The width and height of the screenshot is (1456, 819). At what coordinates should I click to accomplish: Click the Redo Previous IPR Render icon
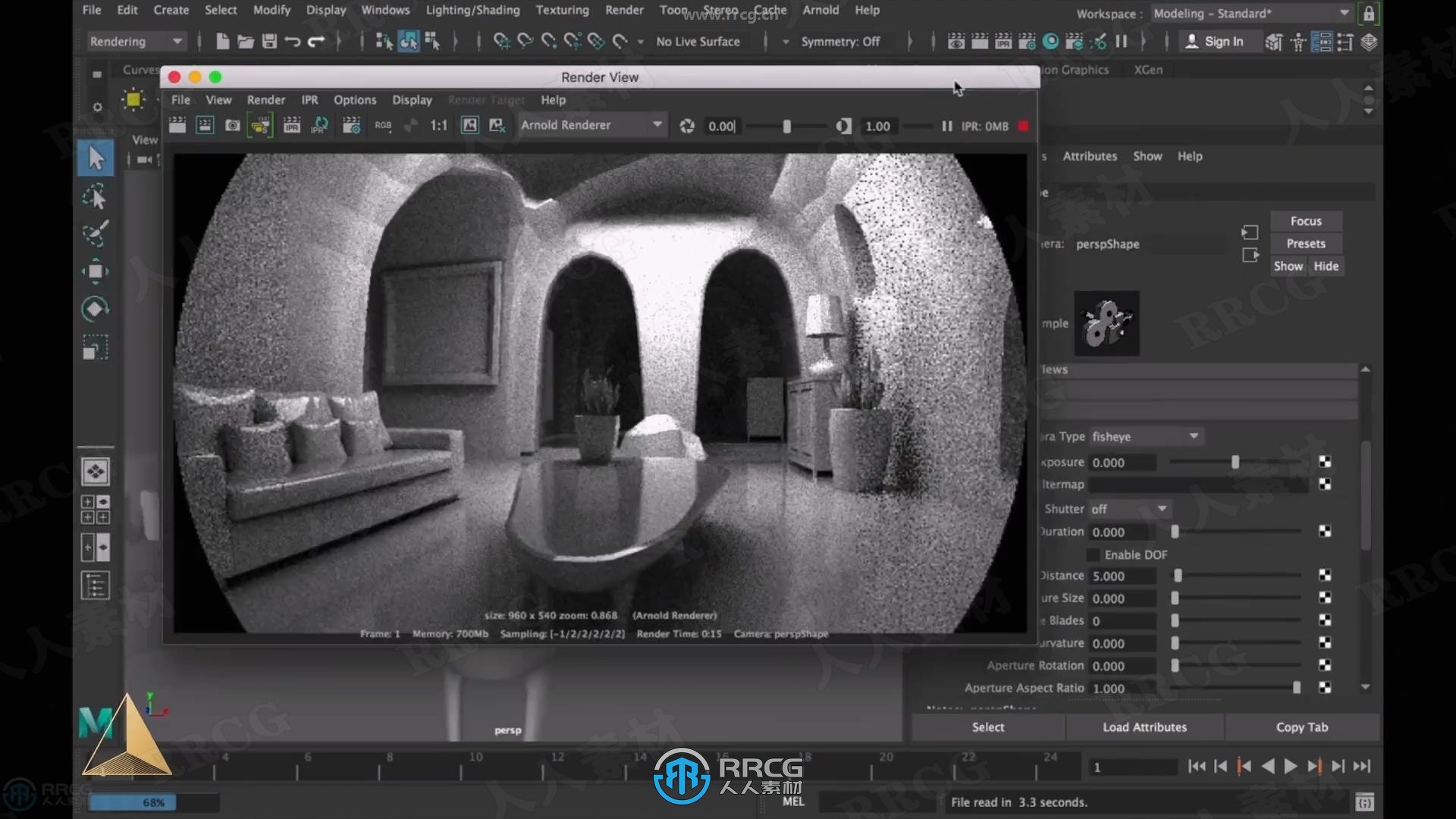click(292, 126)
